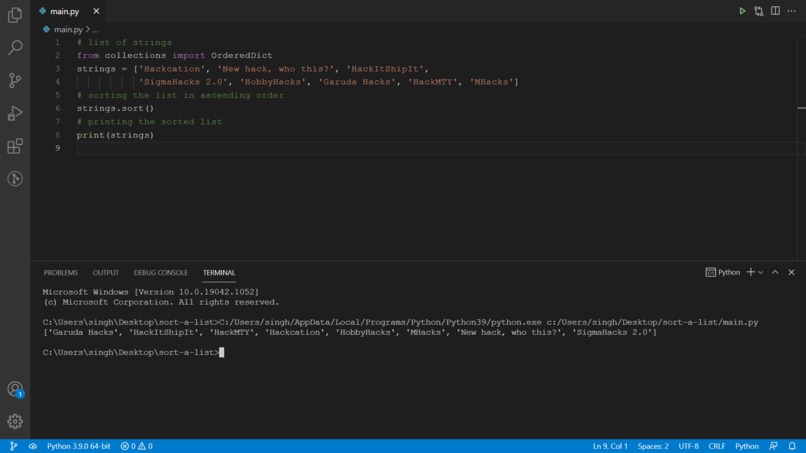Change indentation via Spaces: 2
This screenshot has height=453, width=806.
(653, 446)
